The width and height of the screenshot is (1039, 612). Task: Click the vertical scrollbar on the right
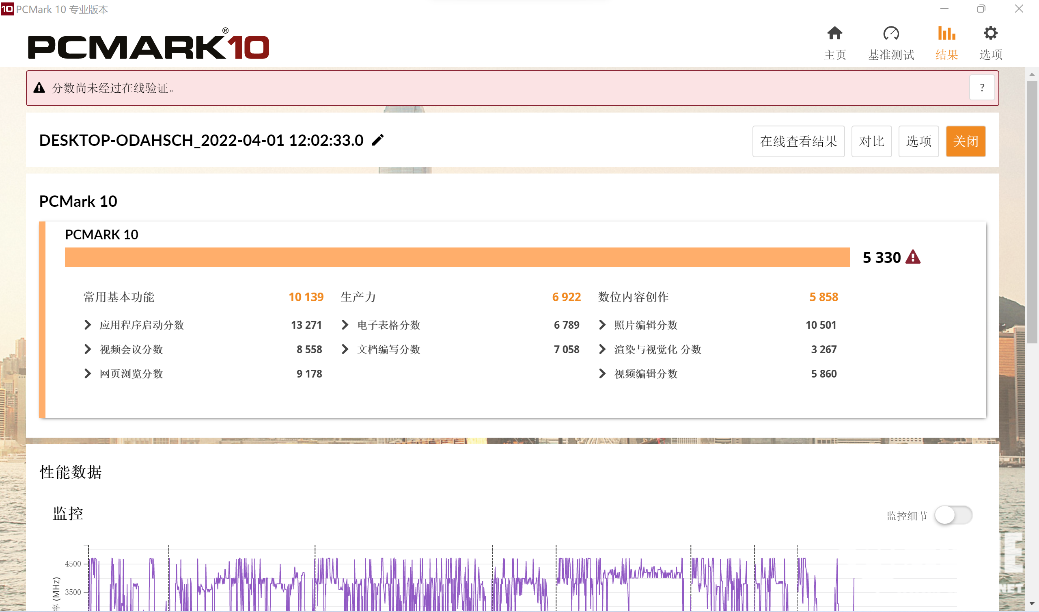pyautogui.click(x=1032, y=200)
